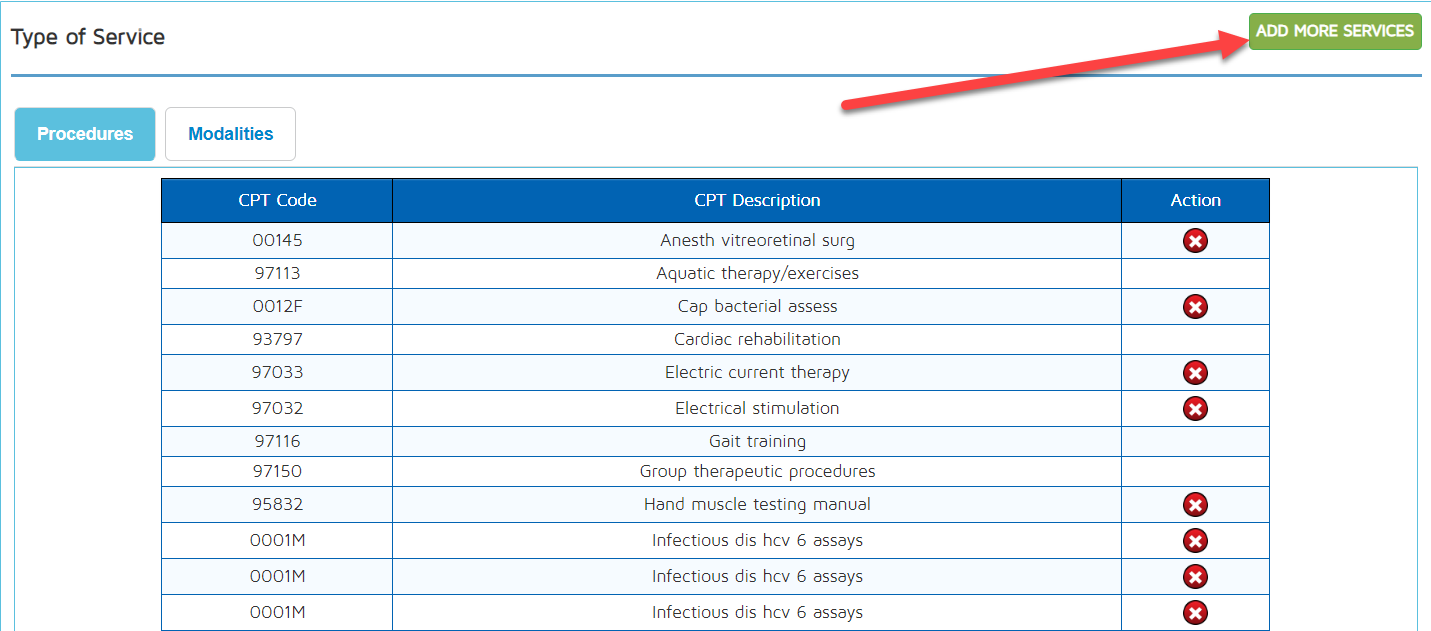Switch to the Modalities tab
Screen dimensions: 1431x631
230,134
